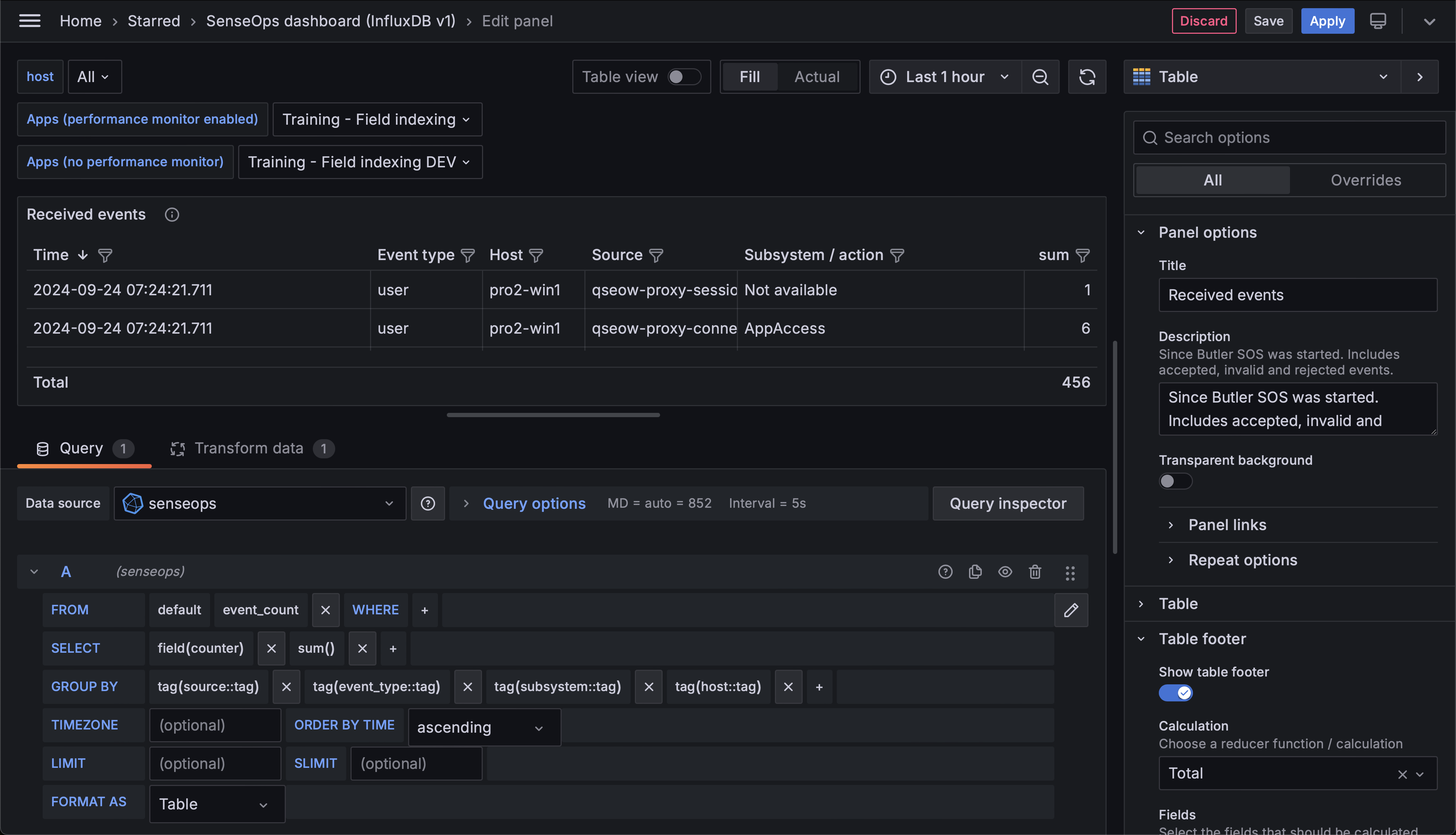Screen dimensions: 1456x835
Task: Apply the panel changes
Action: click(1327, 21)
